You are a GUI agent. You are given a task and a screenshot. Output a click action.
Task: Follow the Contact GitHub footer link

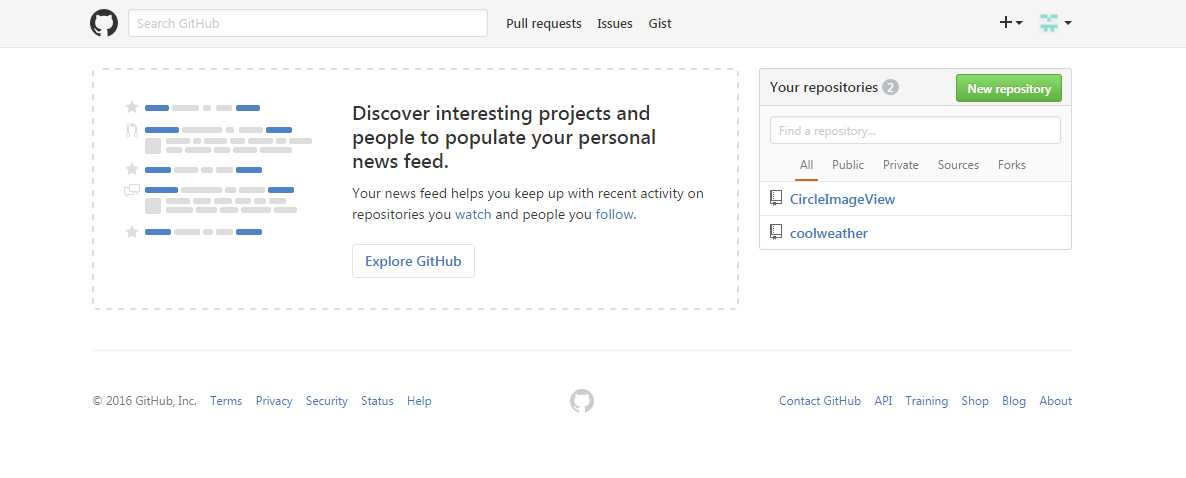pos(820,401)
